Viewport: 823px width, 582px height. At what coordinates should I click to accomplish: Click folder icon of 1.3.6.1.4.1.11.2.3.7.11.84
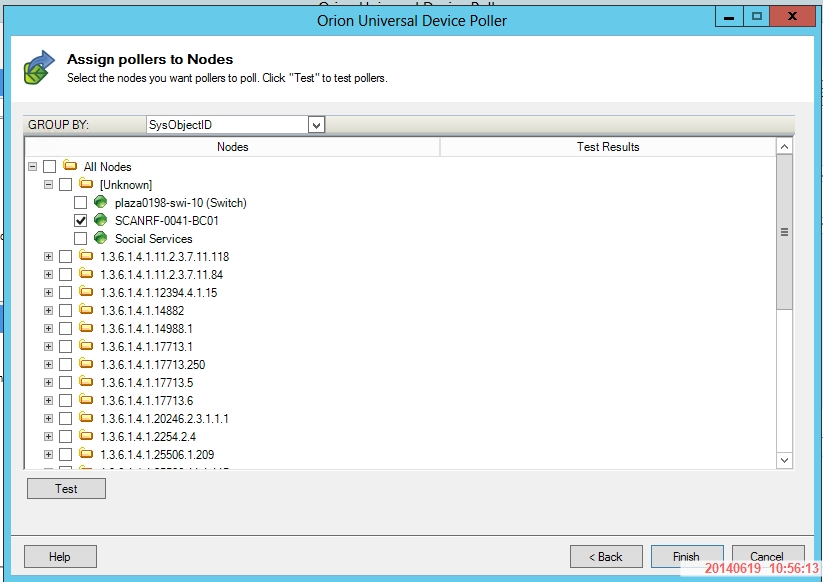coord(86,274)
